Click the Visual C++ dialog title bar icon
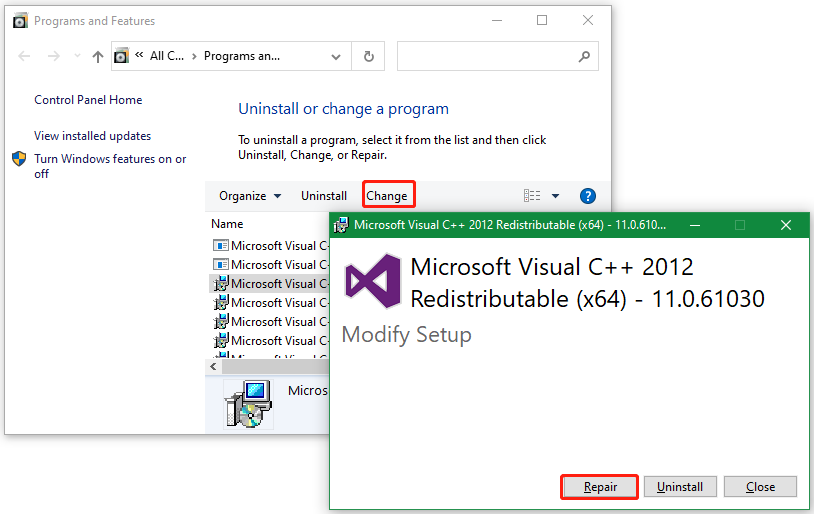814x514 pixels. (x=341, y=225)
